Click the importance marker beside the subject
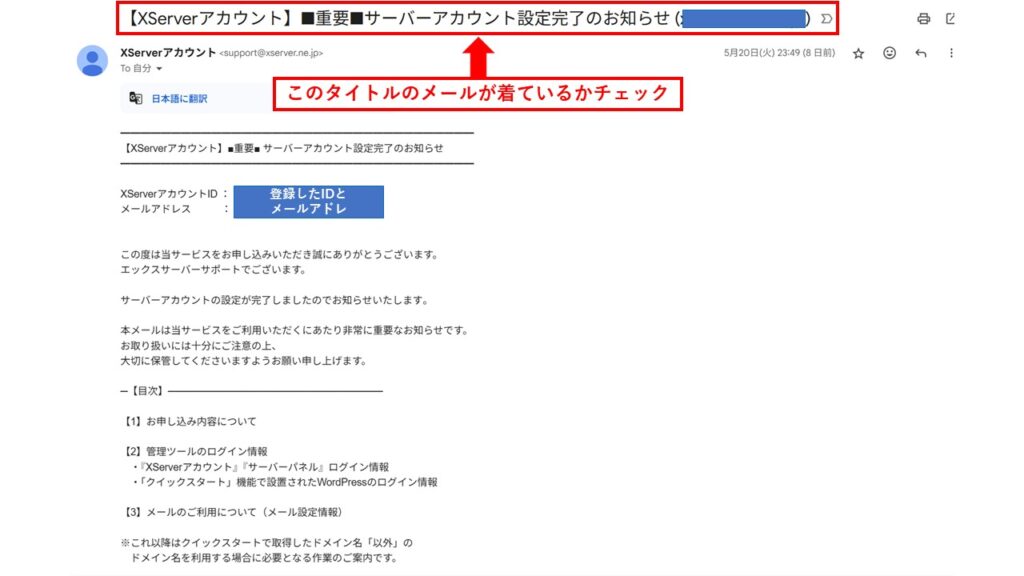Viewport: 1024px width, 576px height. coord(826,19)
